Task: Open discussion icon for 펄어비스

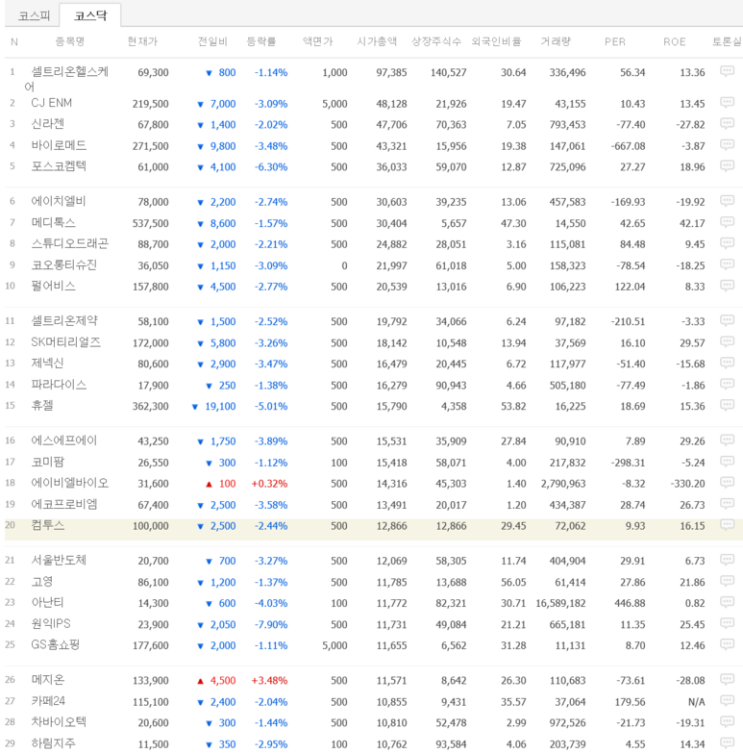Action: [x=727, y=286]
